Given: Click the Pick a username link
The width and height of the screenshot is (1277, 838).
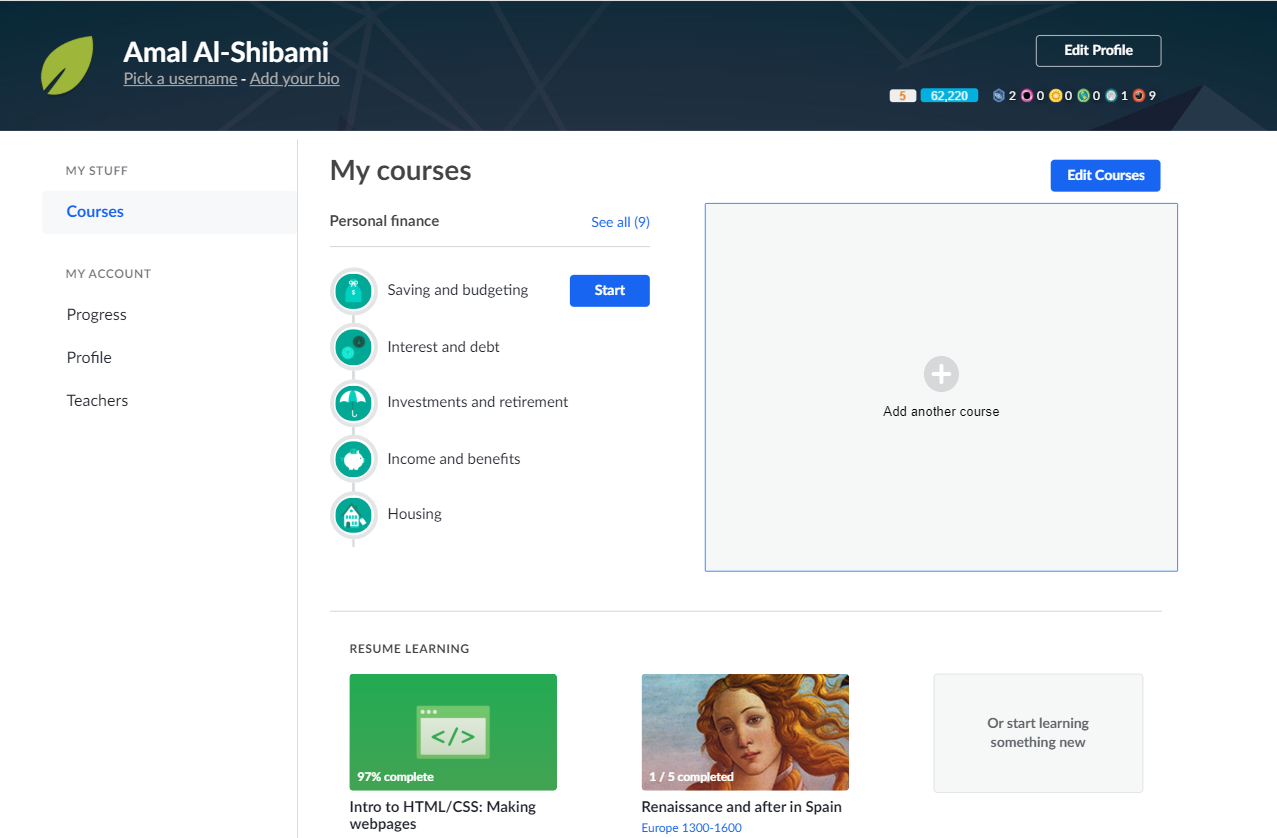Looking at the screenshot, I should (x=180, y=79).
